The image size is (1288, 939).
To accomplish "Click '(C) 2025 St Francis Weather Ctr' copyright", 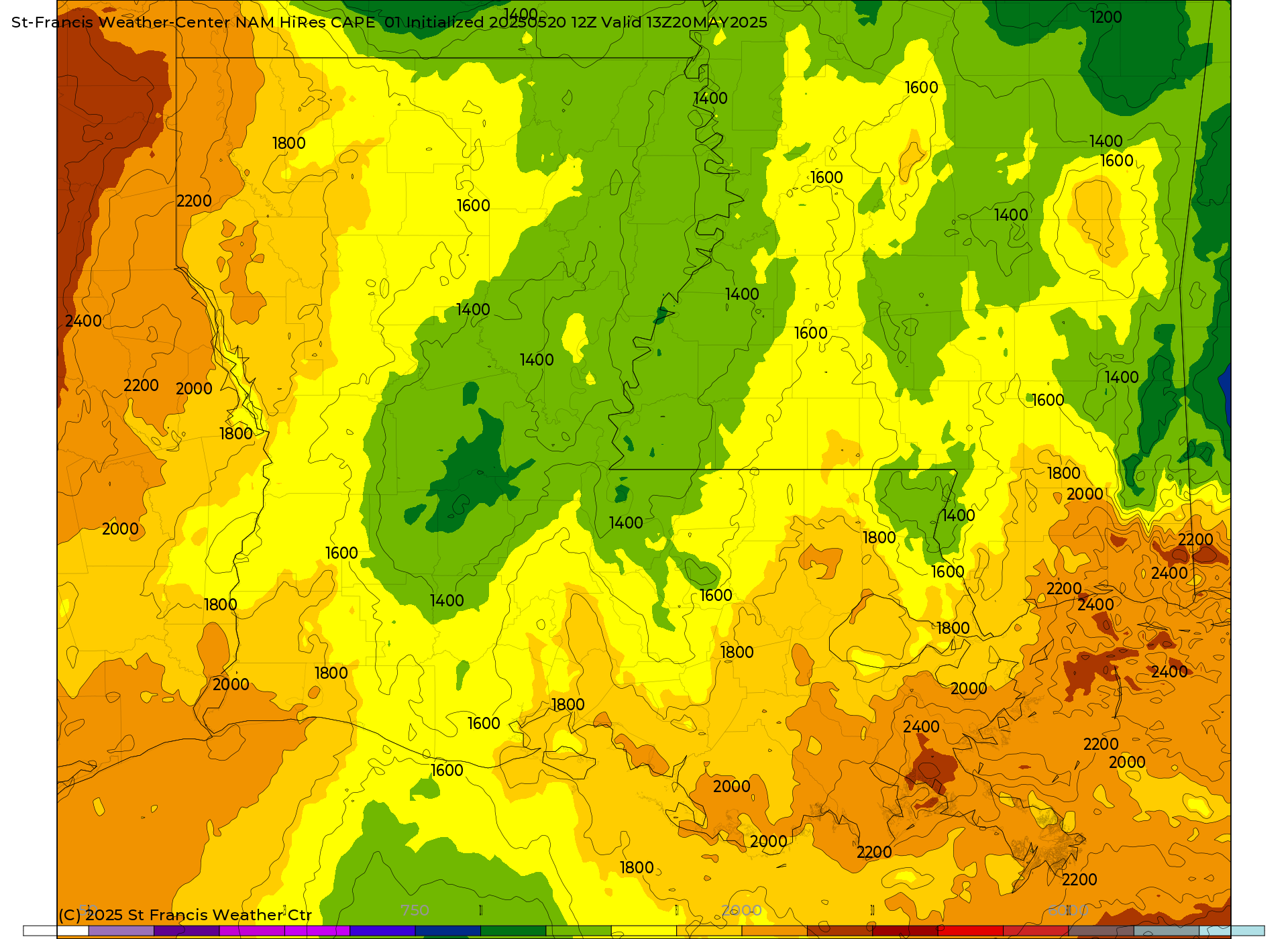I will pyautogui.click(x=185, y=915).
